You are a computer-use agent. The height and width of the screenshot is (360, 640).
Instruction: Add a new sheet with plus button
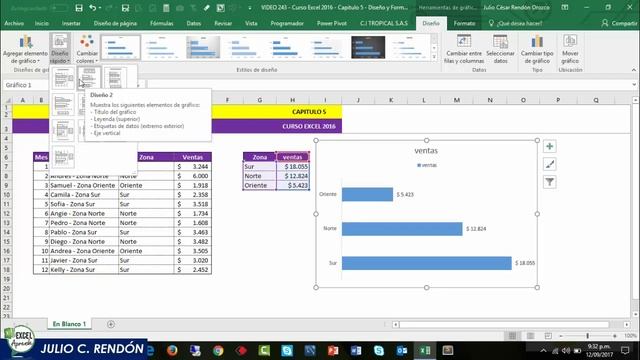[111, 324]
